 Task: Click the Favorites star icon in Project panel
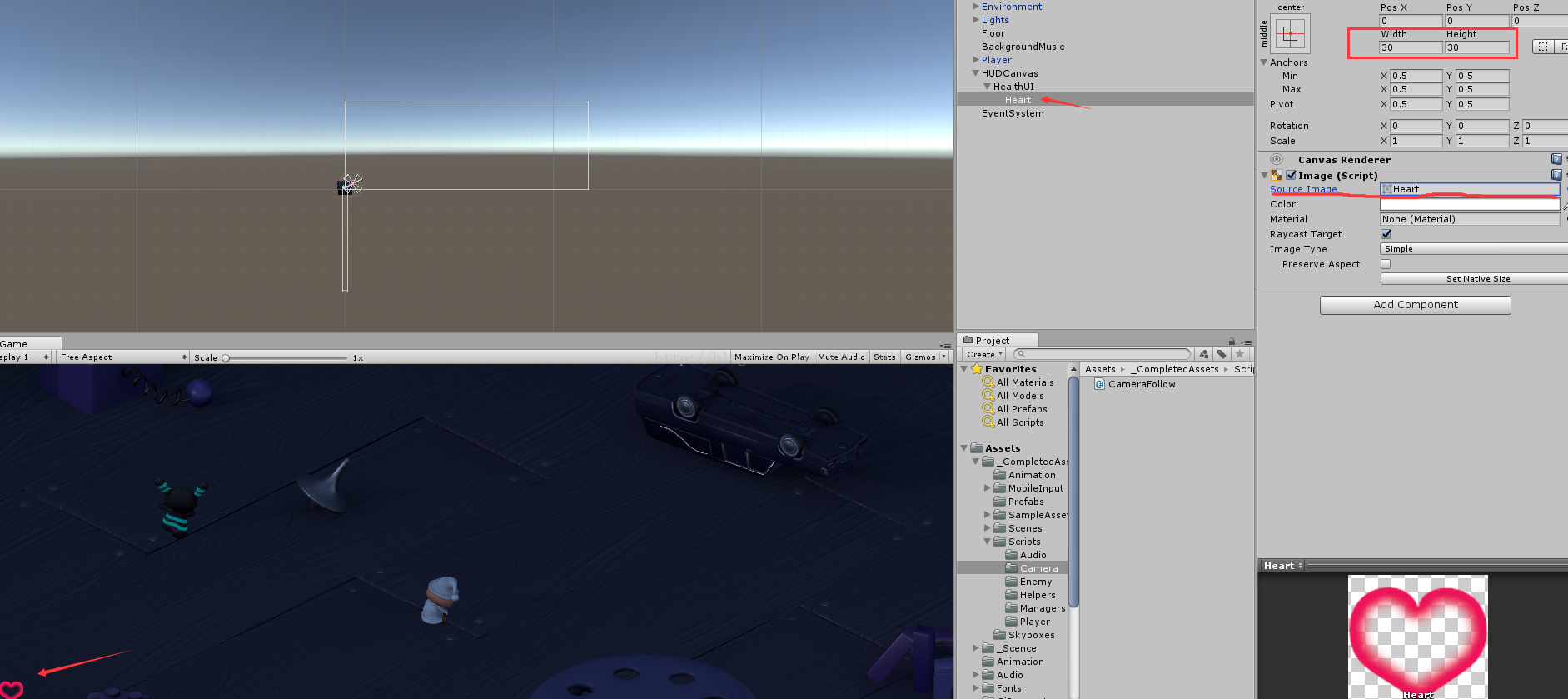tap(977, 368)
